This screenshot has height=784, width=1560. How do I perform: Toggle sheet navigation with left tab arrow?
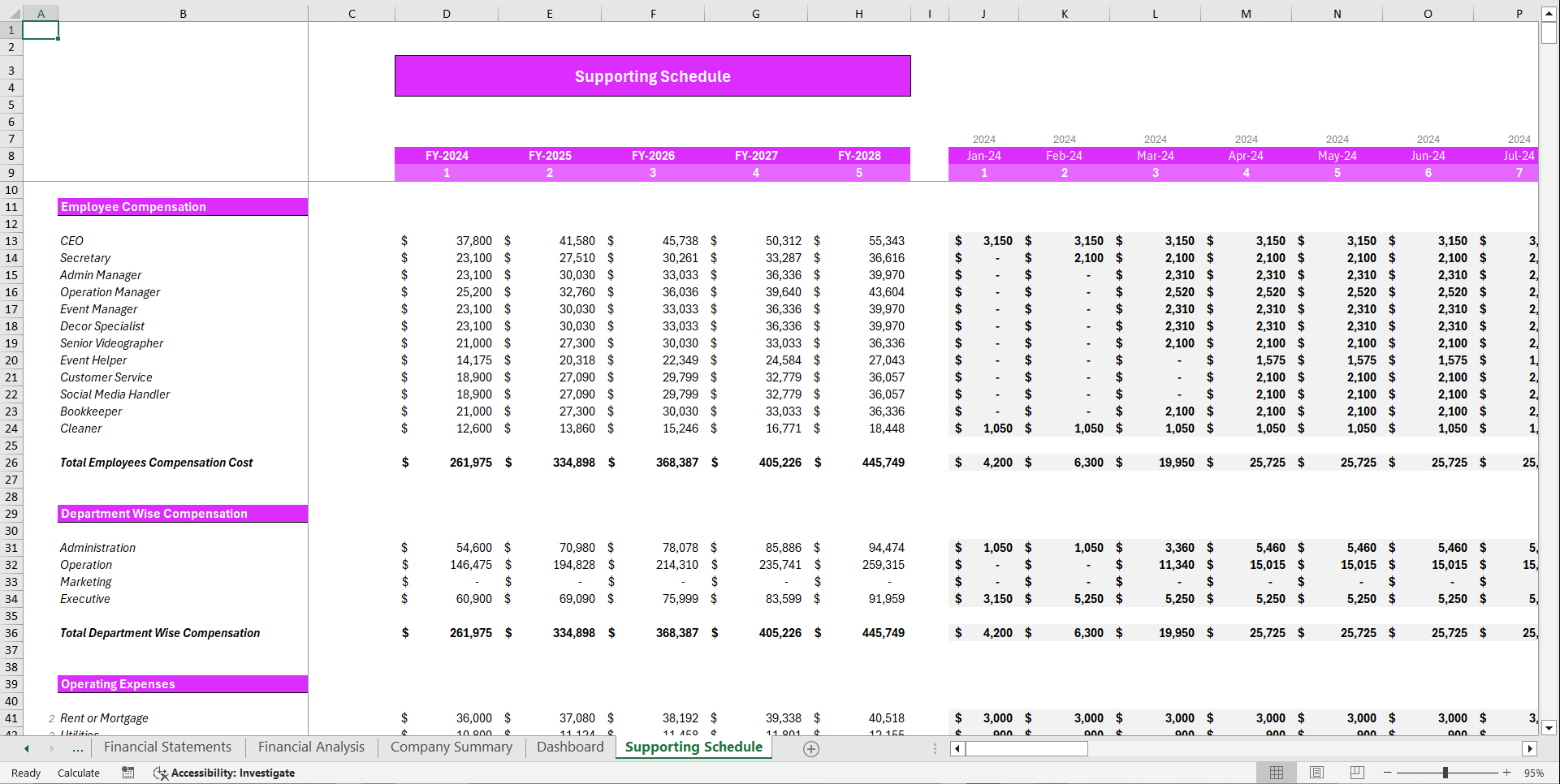point(26,747)
